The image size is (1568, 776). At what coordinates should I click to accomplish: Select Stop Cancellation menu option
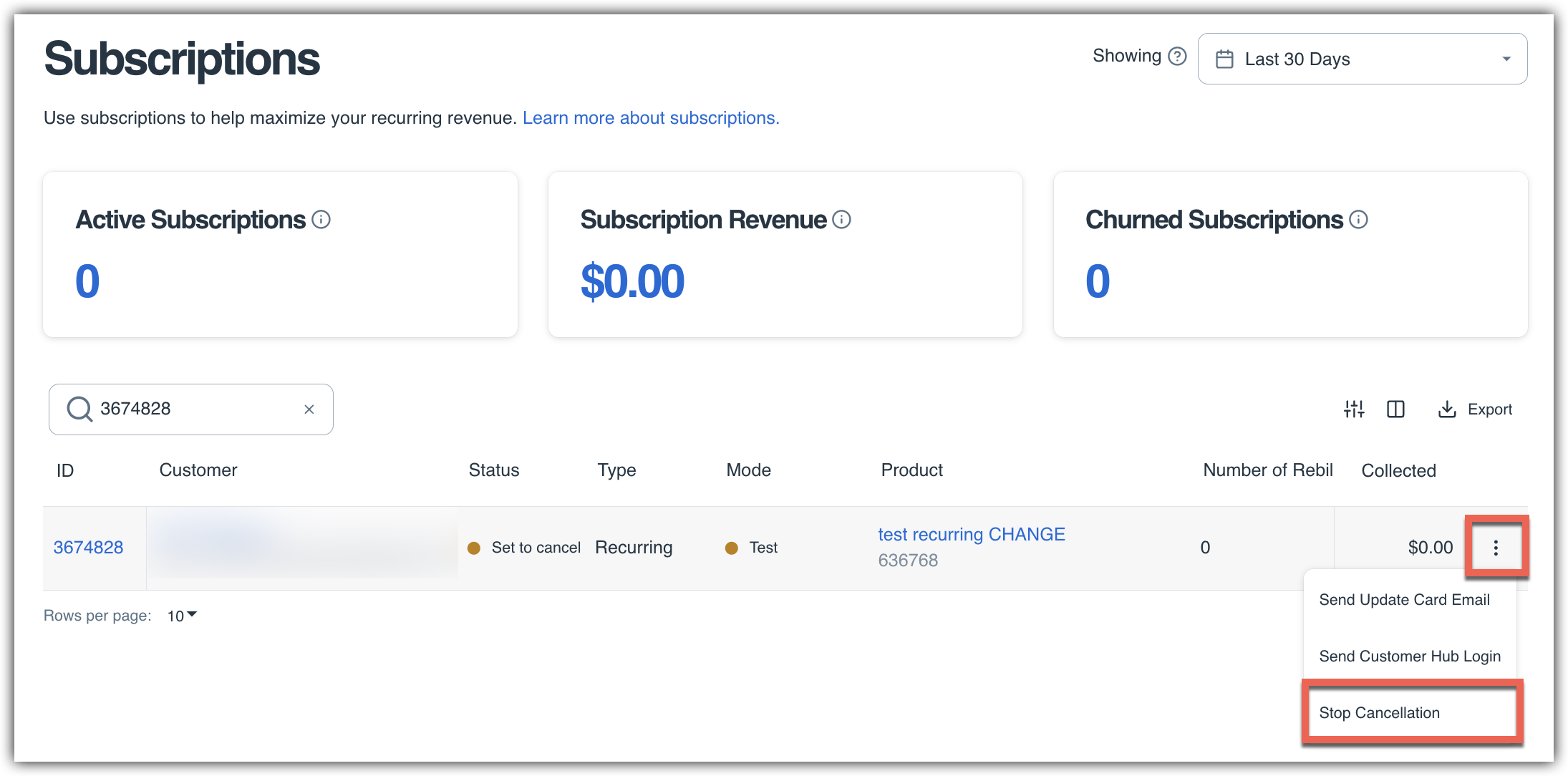pos(1379,713)
